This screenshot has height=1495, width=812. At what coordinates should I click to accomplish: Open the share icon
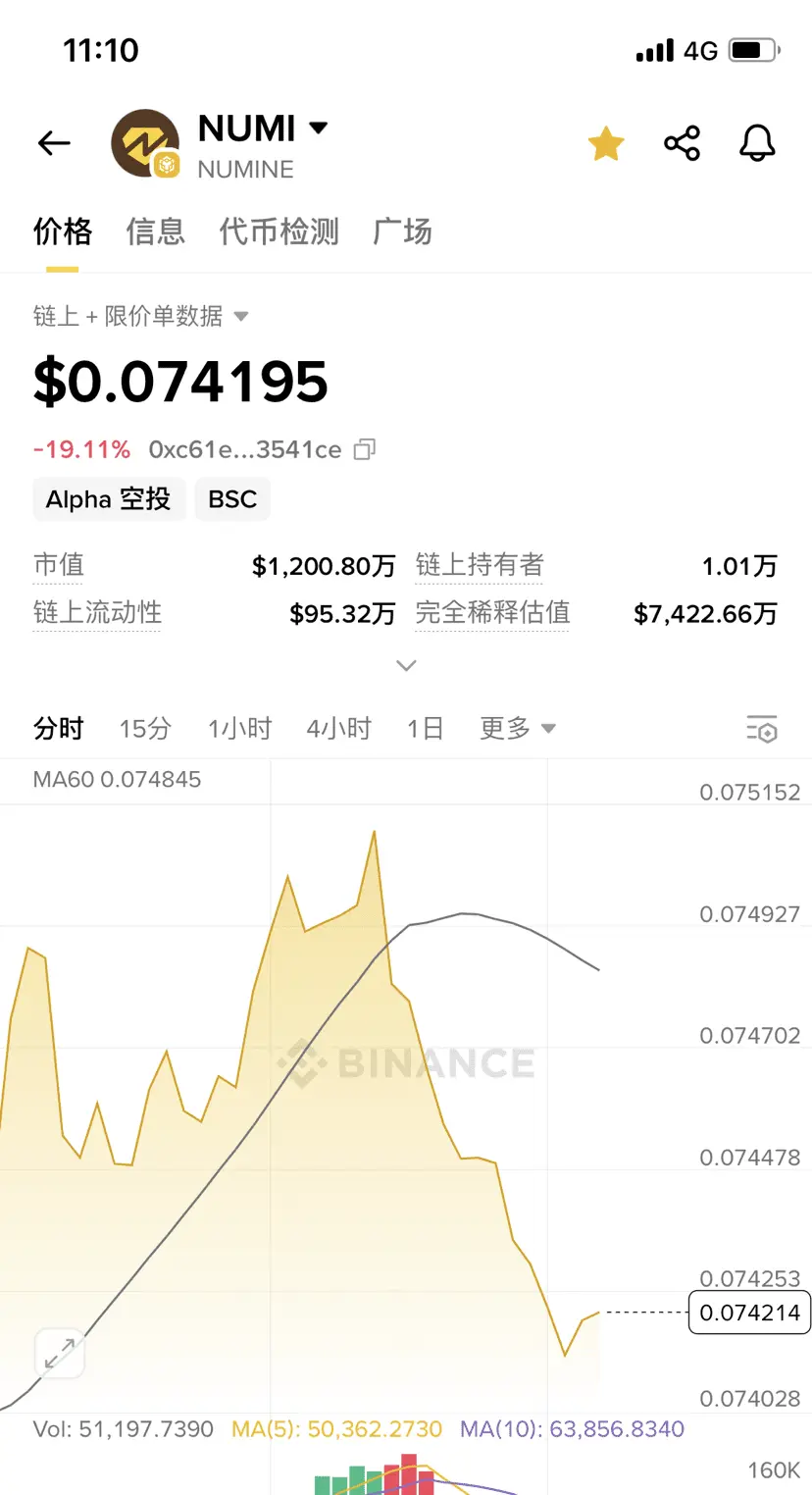coord(683,144)
